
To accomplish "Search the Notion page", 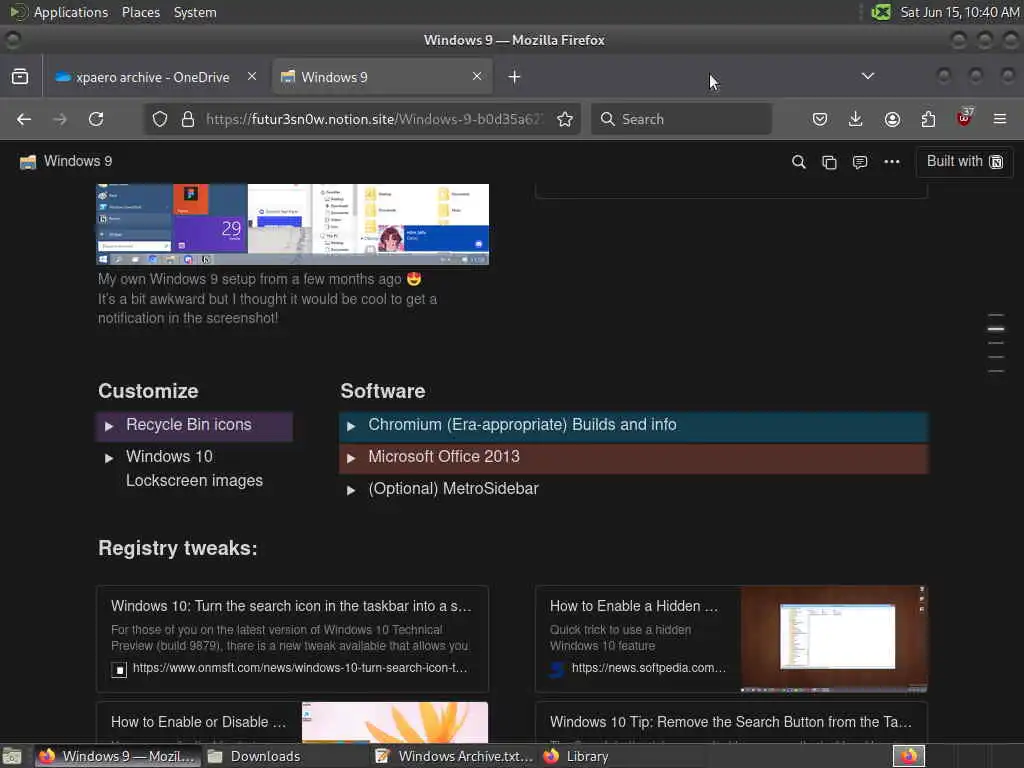I will (x=798, y=162).
